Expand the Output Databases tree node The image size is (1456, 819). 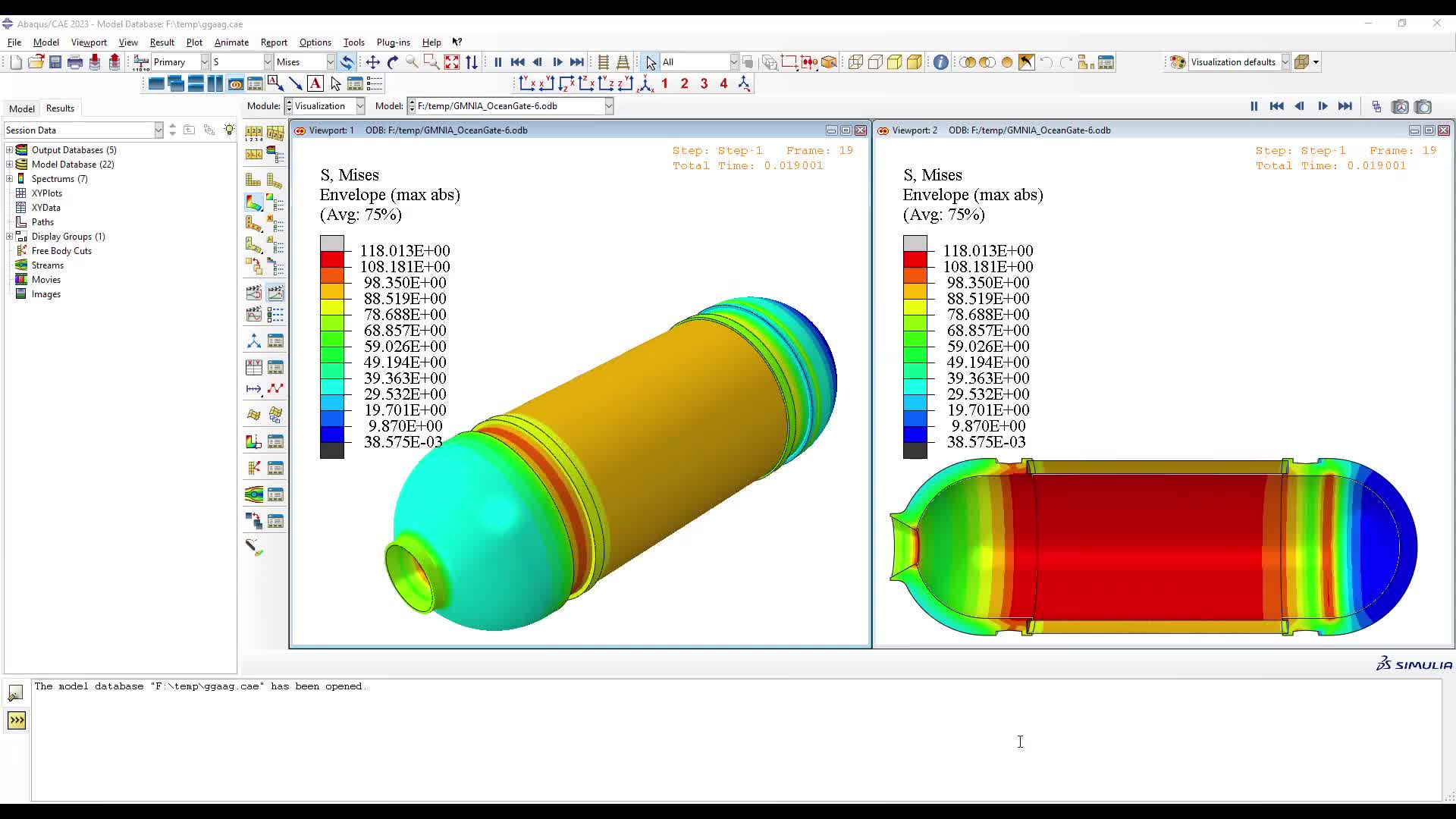pos(10,150)
